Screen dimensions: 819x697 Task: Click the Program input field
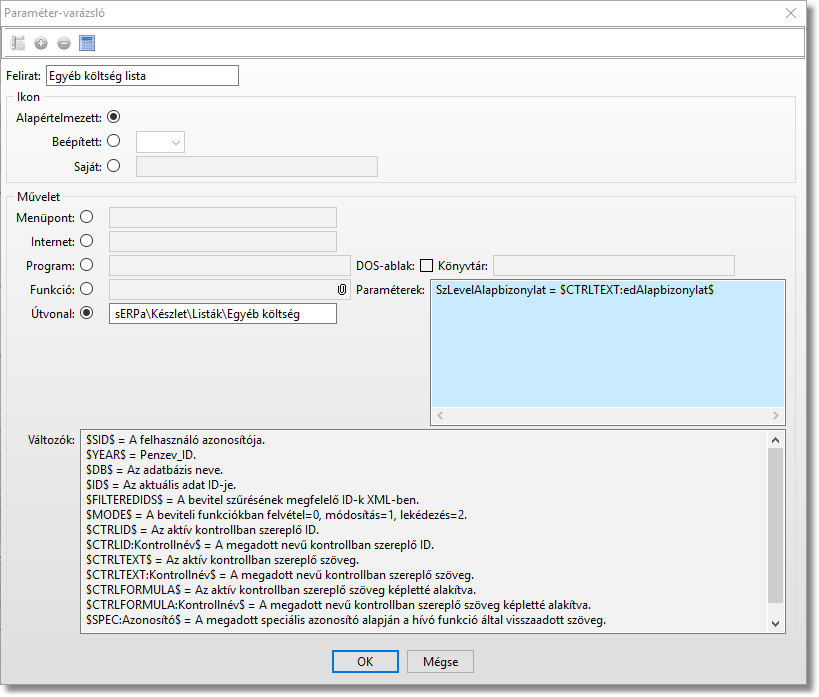tap(230, 265)
